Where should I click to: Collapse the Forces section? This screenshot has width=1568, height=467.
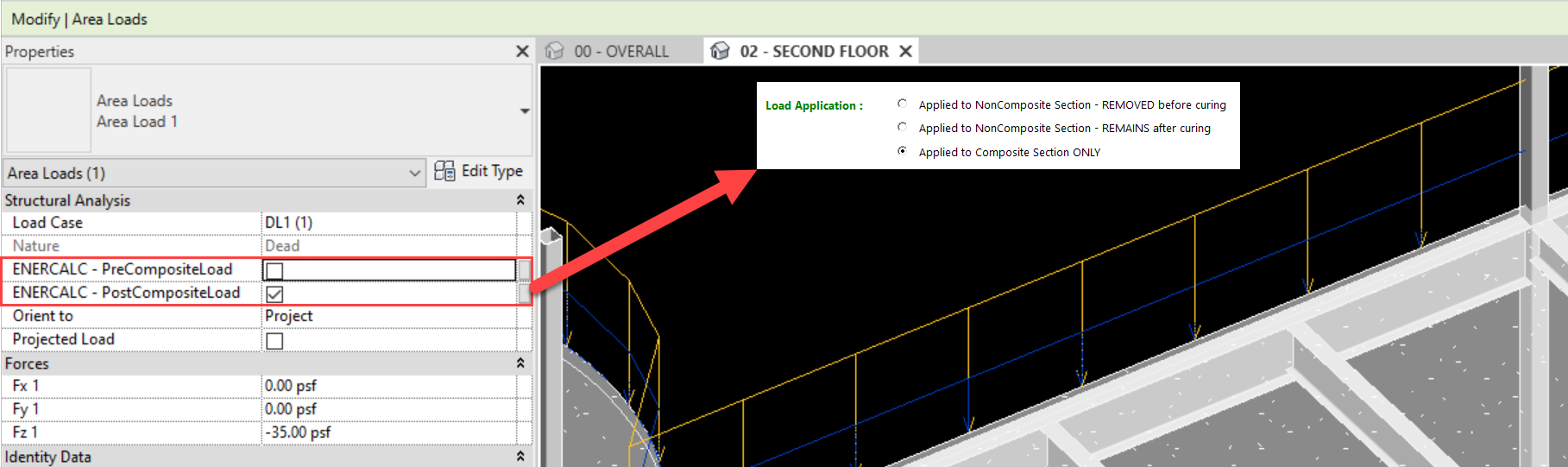(520, 363)
